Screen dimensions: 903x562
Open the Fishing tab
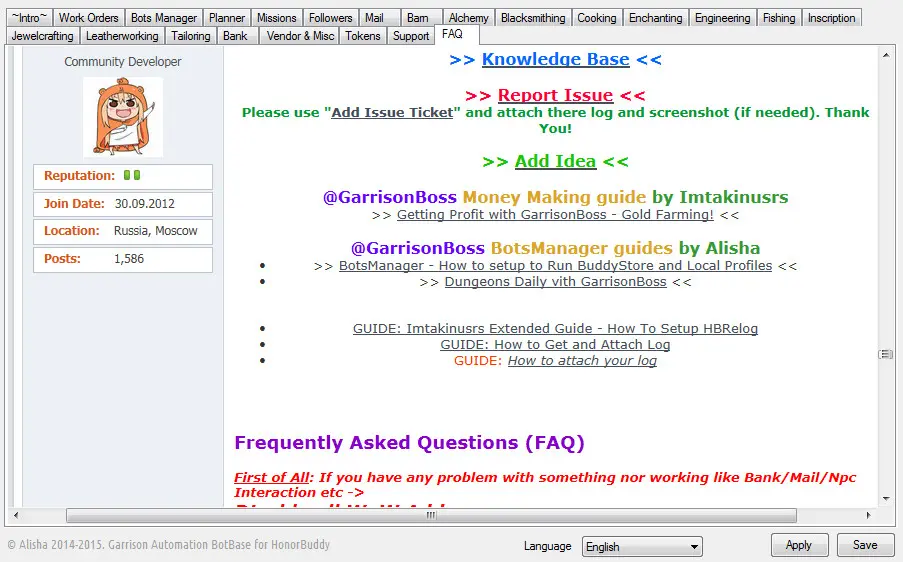[779, 18]
